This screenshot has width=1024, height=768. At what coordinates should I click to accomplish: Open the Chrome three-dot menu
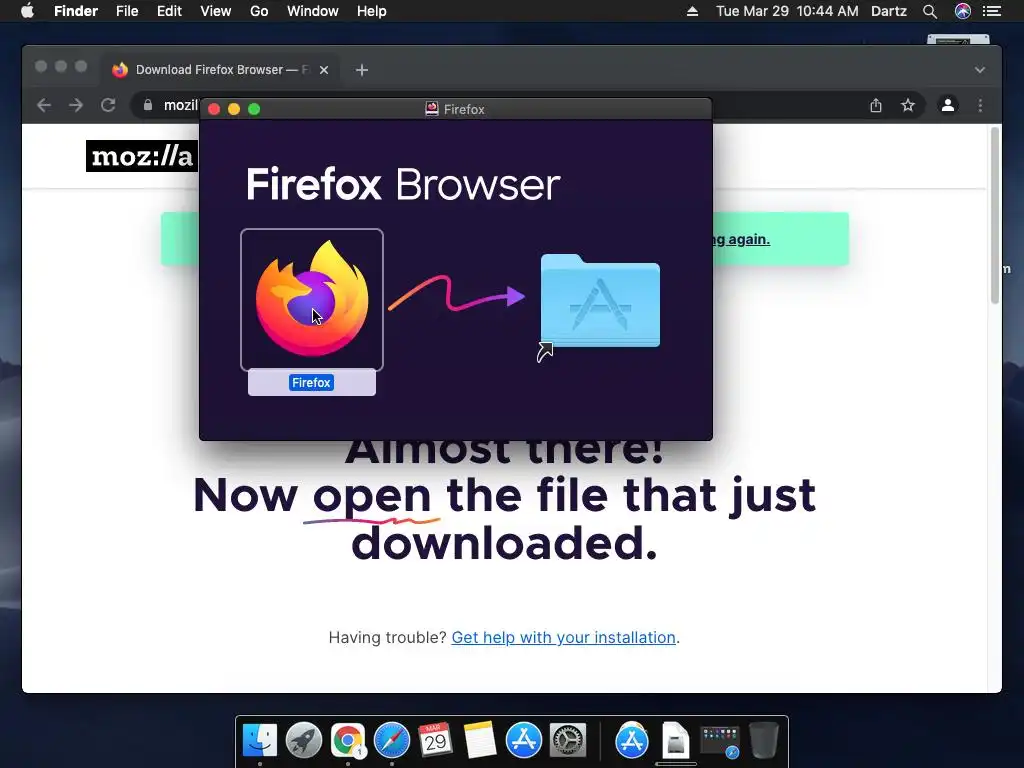tap(980, 105)
